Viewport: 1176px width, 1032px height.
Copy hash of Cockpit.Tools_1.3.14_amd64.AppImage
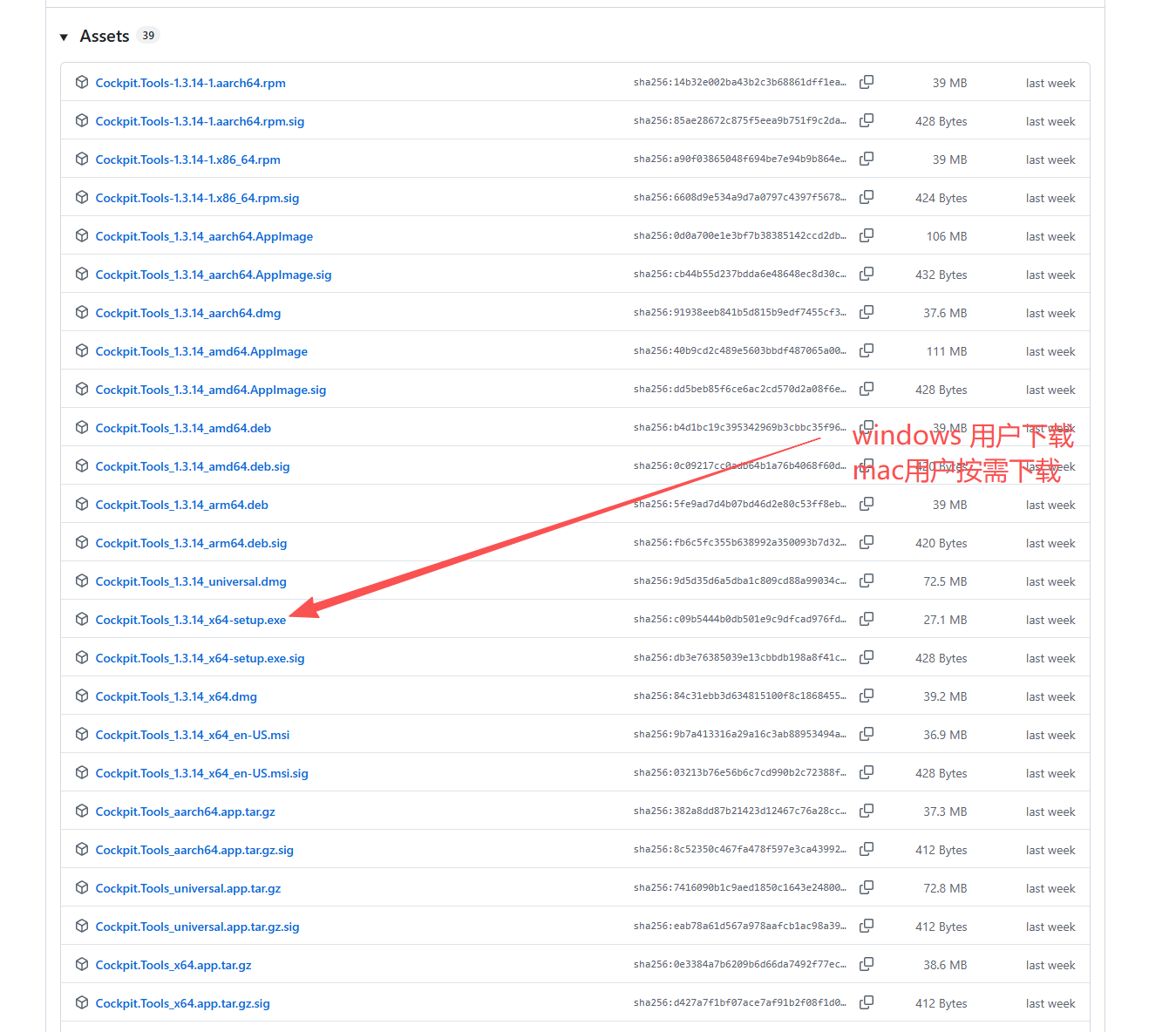[x=867, y=350]
